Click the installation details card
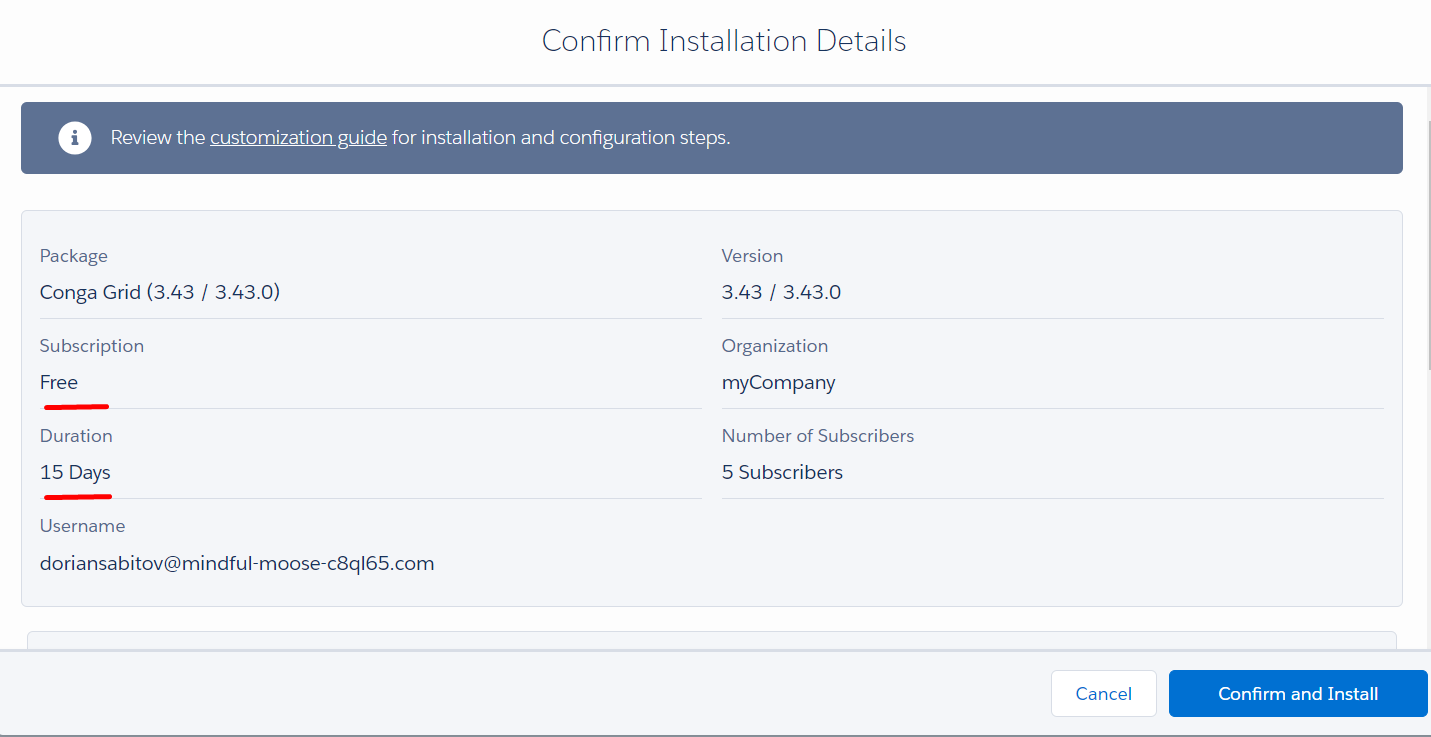1431x737 pixels. click(x=711, y=408)
